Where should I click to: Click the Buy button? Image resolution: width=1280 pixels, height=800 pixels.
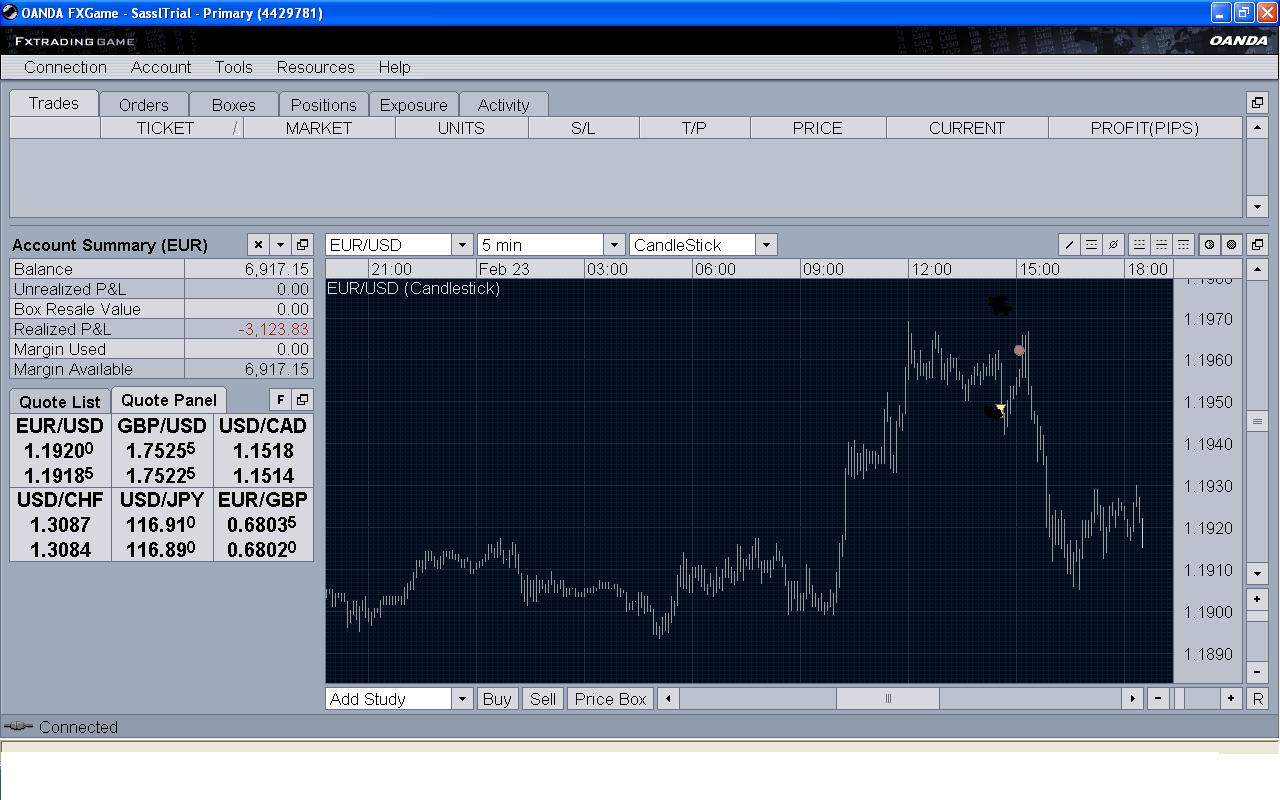[497, 699]
